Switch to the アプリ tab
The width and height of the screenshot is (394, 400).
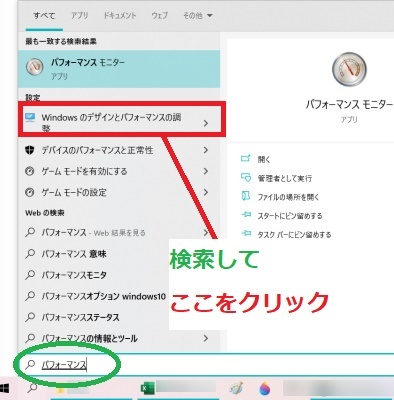[79, 16]
